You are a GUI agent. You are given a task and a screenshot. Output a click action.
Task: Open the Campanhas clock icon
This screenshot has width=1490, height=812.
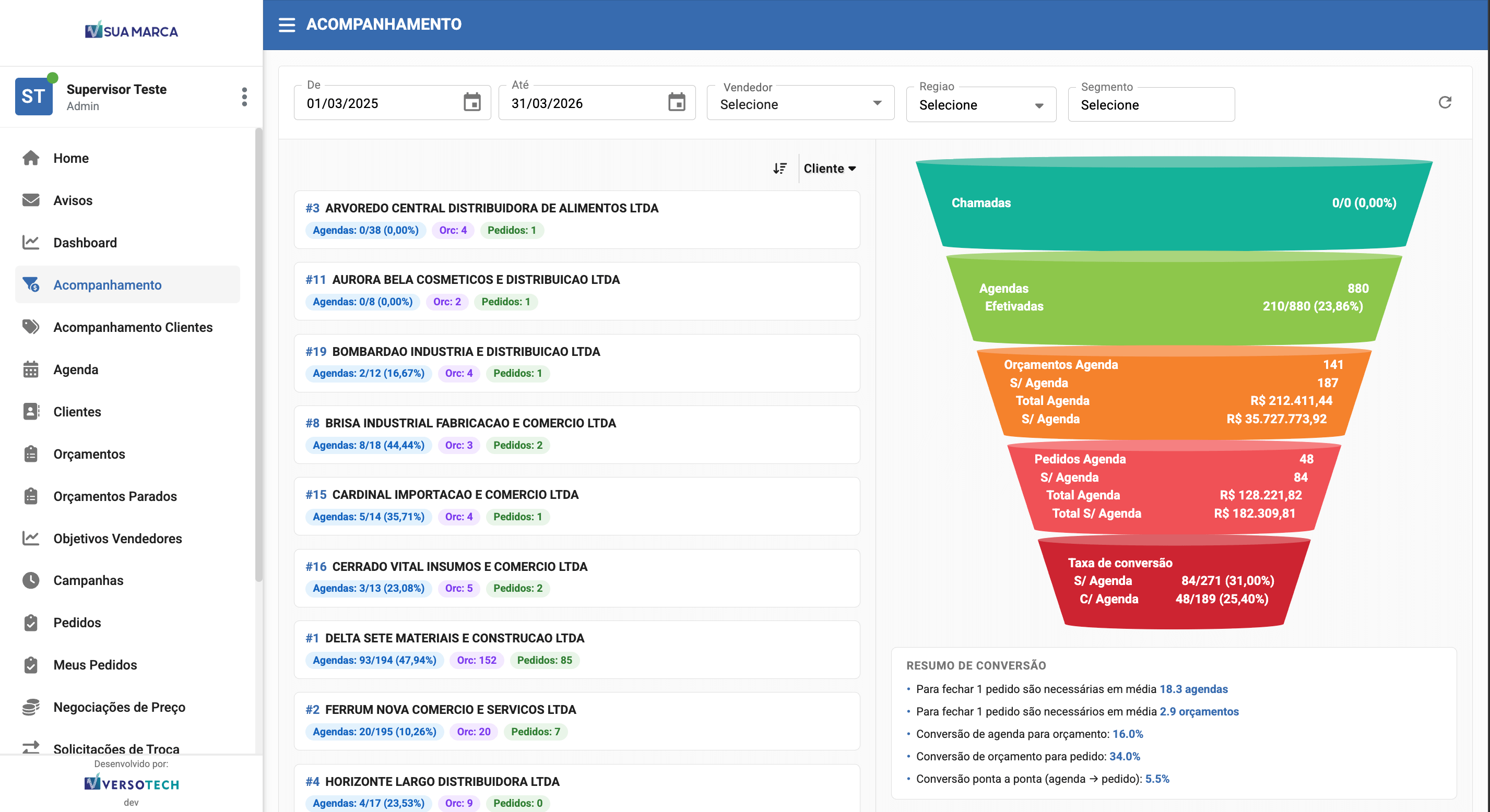pos(31,580)
